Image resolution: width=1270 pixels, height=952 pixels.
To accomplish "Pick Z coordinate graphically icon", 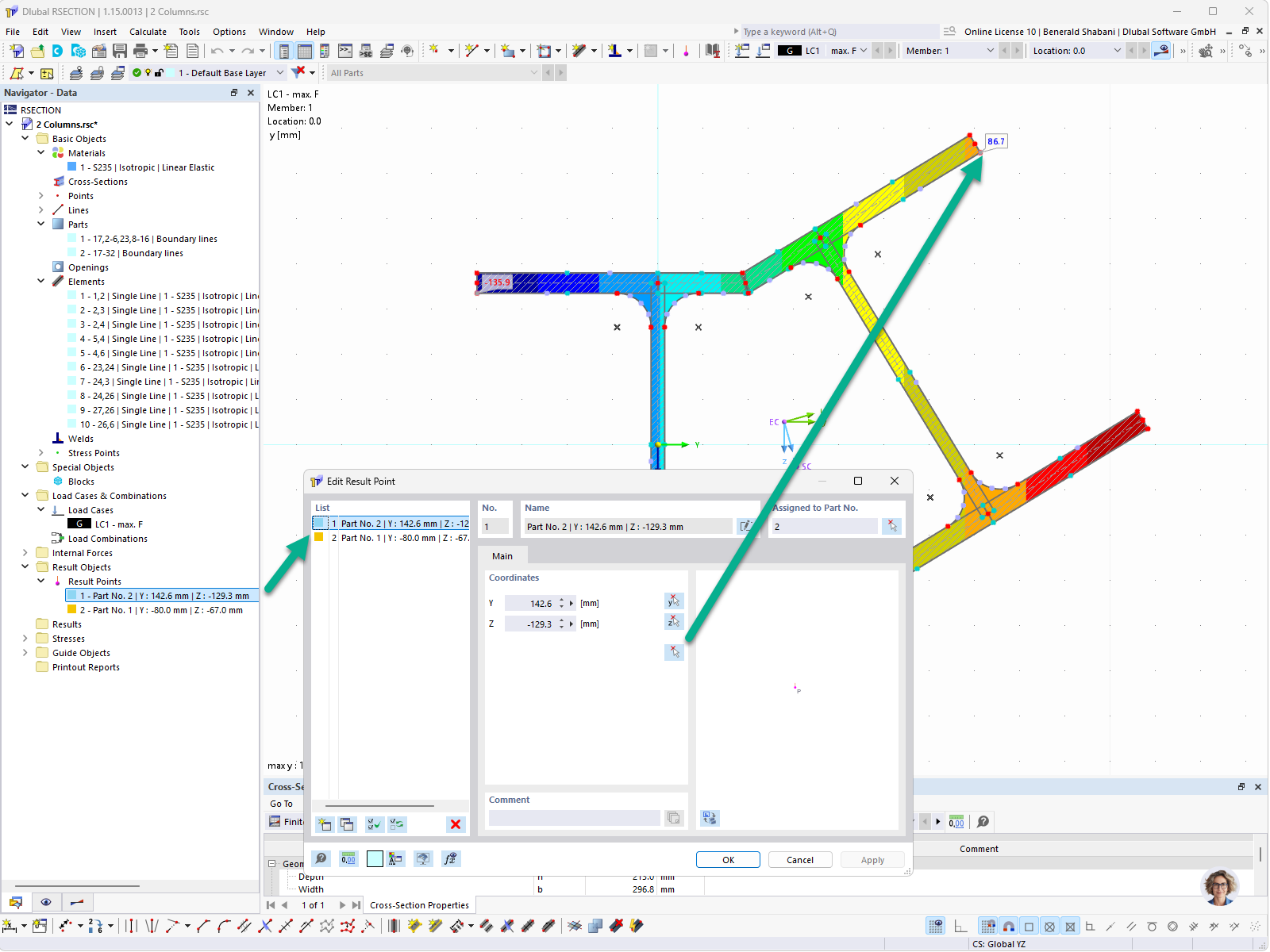I will [674, 621].
